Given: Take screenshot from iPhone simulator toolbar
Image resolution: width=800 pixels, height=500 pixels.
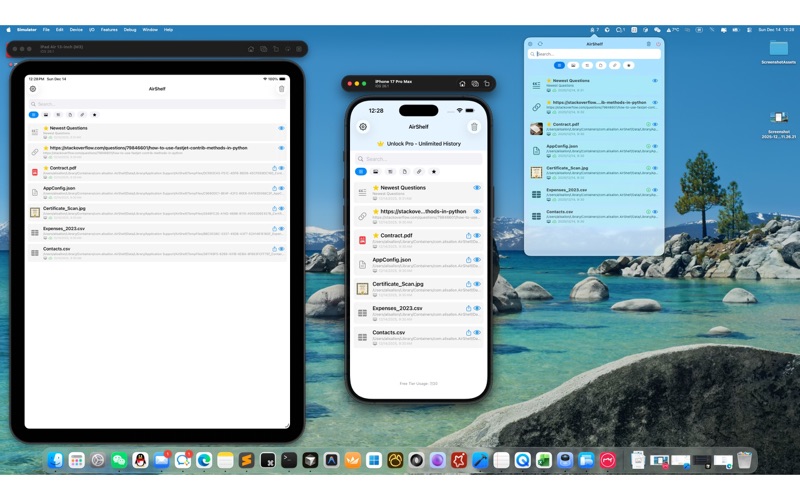Looking at the screenshot, I should (476, 84).
